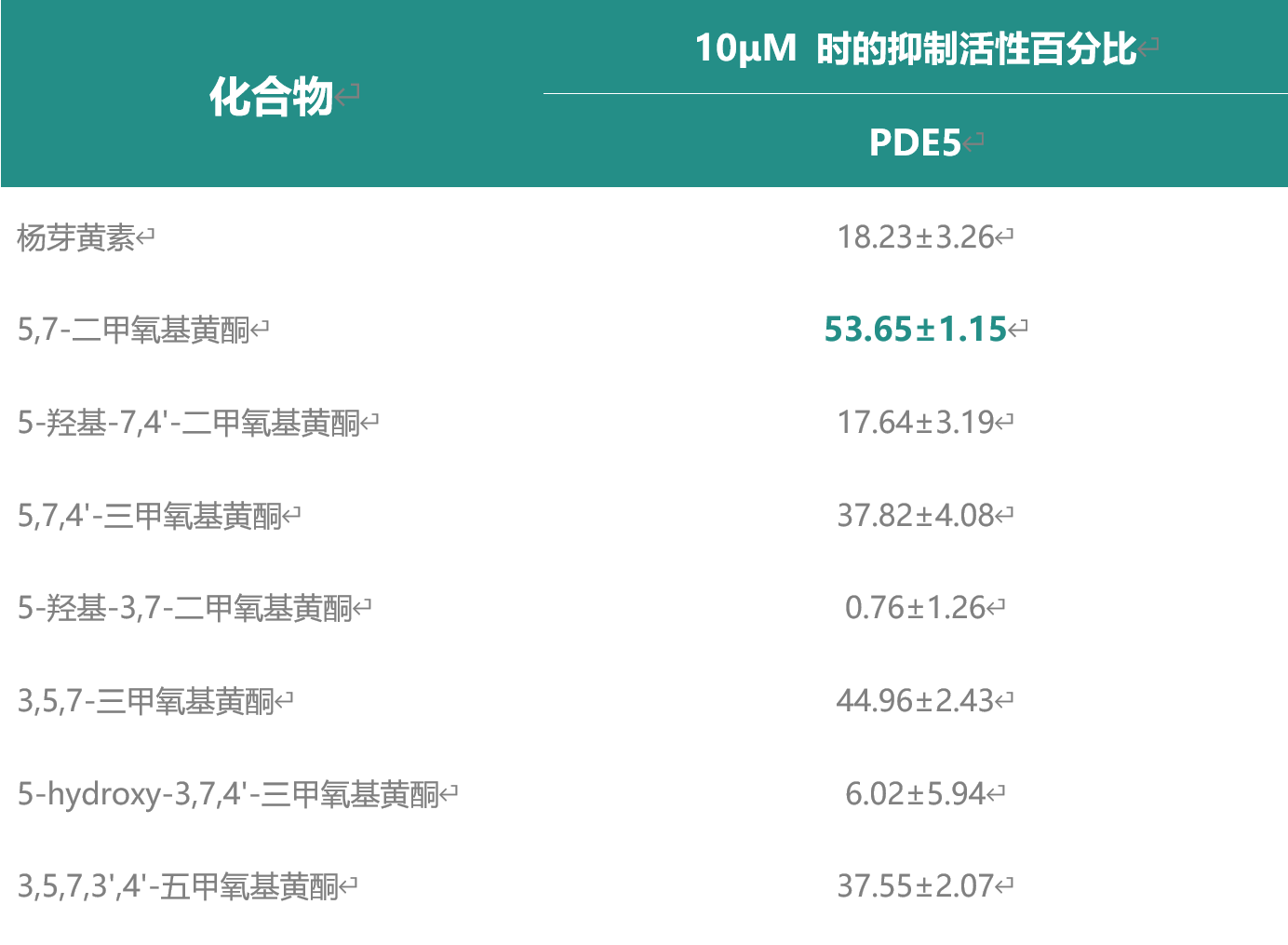Select the highlighted value 53.65±1.15

coord(915,330)
